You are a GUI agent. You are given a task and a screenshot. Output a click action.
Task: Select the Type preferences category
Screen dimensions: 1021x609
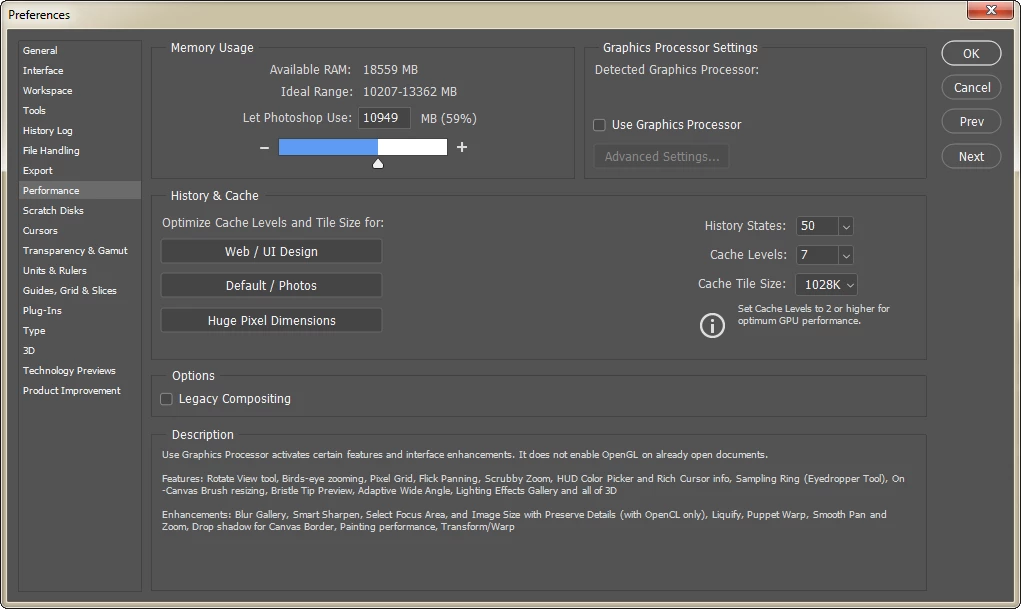[79, 331]
